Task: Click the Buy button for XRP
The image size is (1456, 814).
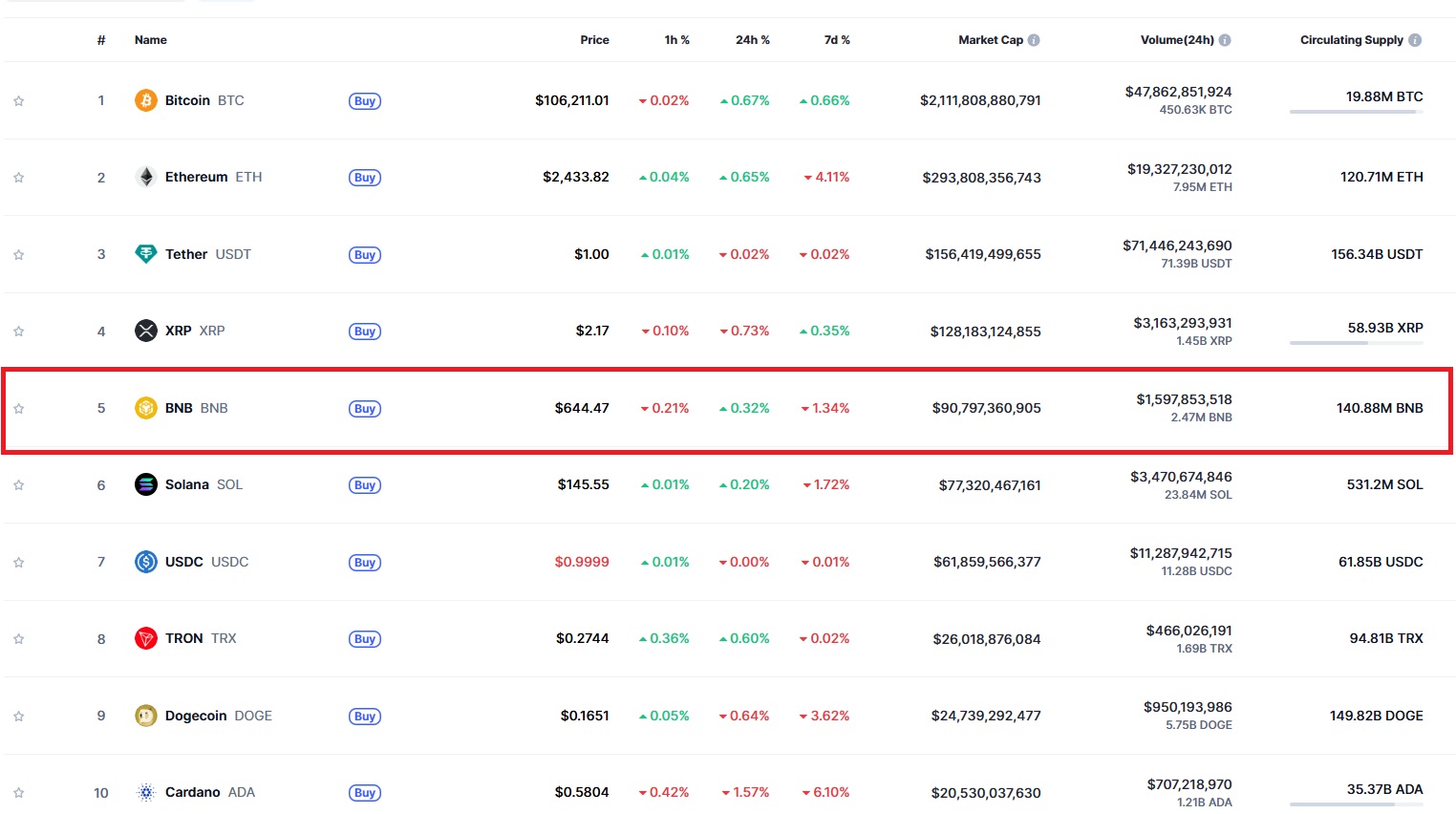Action: 365,332
